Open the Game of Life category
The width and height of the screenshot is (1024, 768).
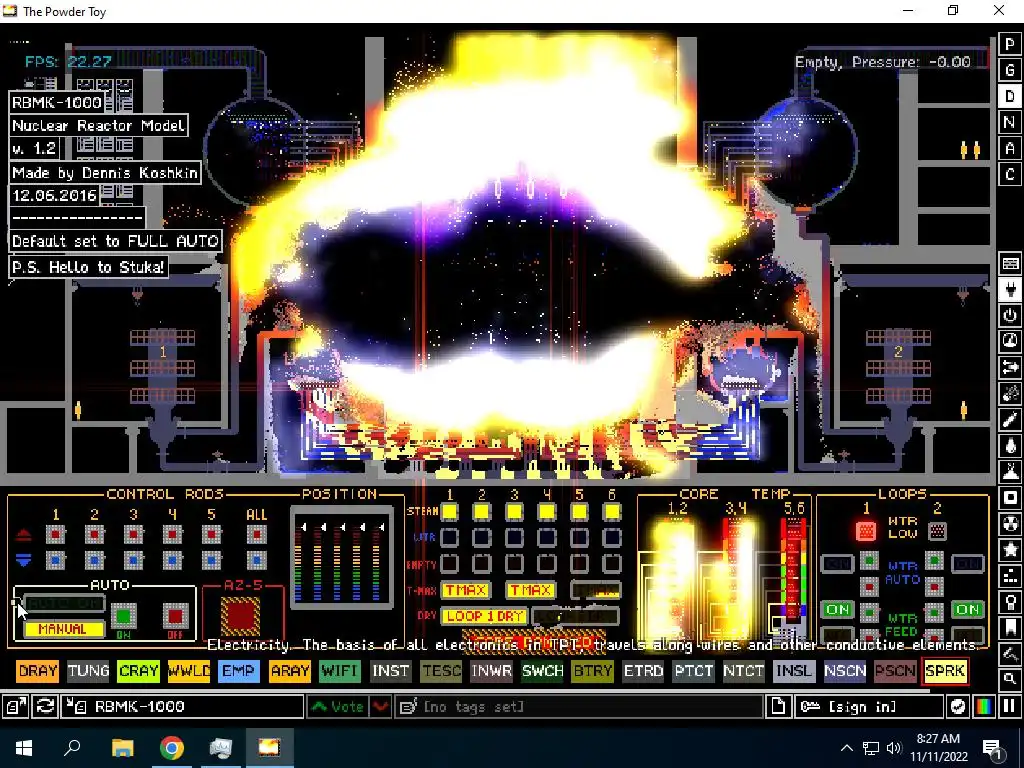pyautogui.click(x=1010, y=576)
